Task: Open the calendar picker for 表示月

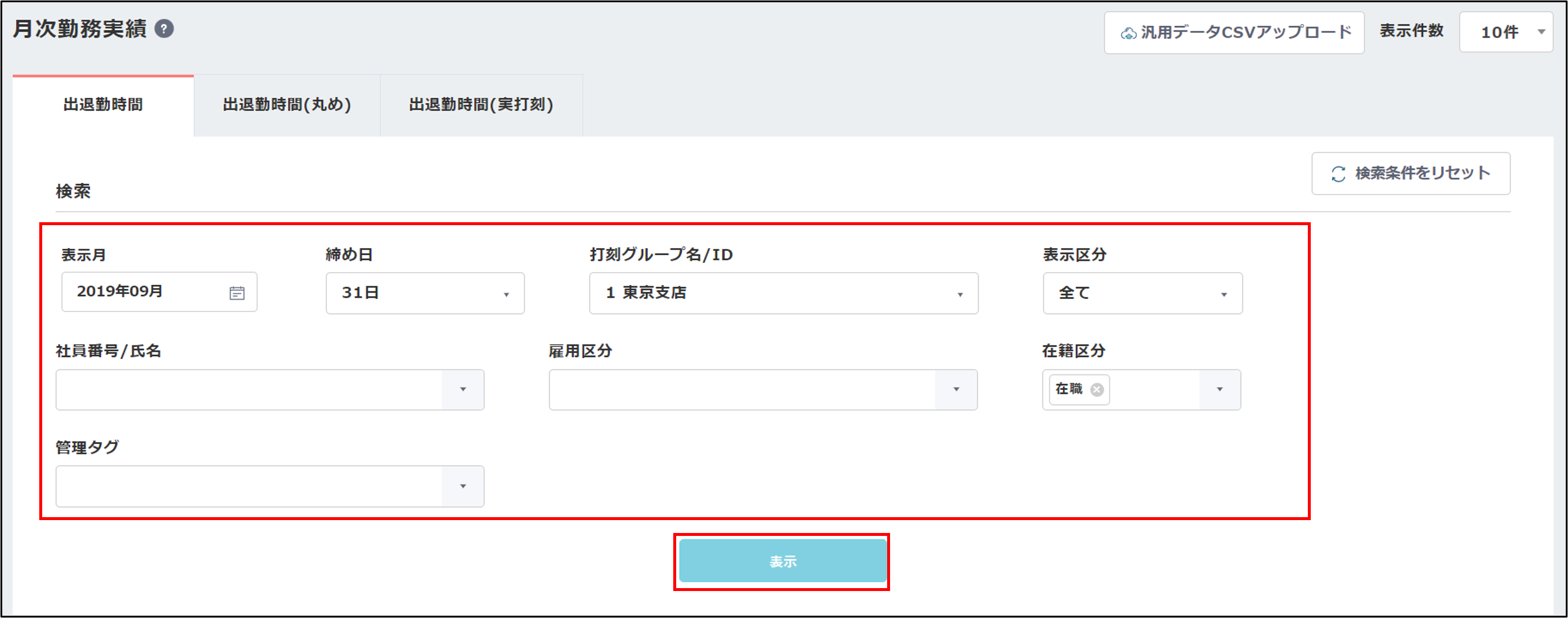Action: click(237, 293)
